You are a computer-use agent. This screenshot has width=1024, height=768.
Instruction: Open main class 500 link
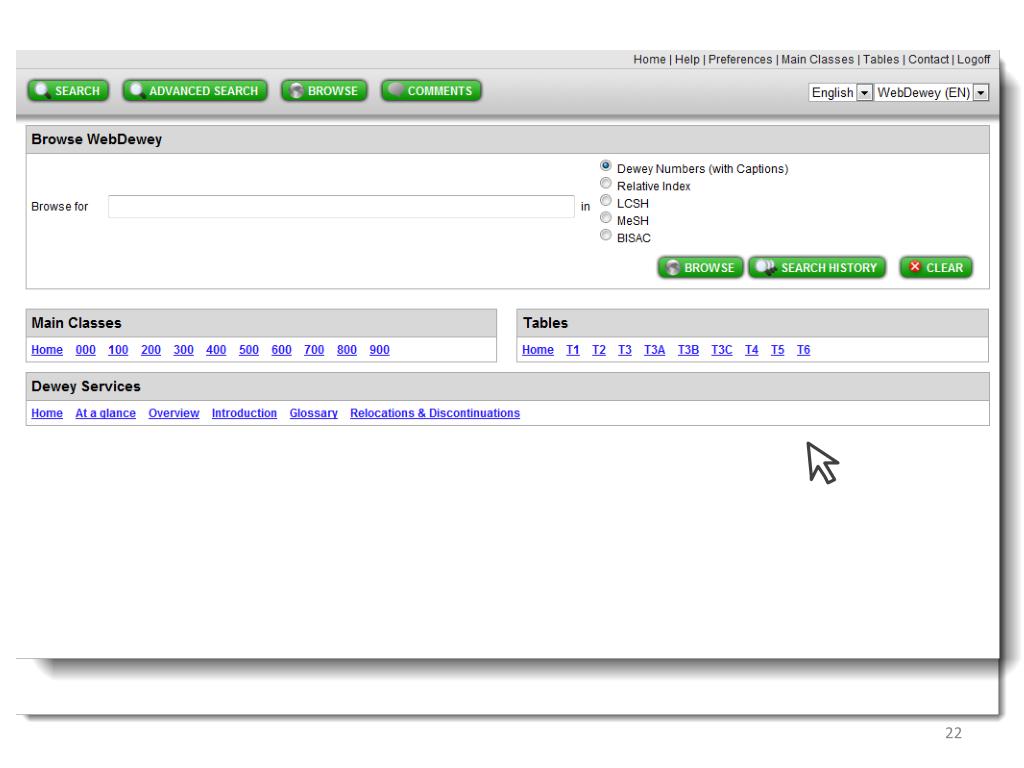pos(249,350)
